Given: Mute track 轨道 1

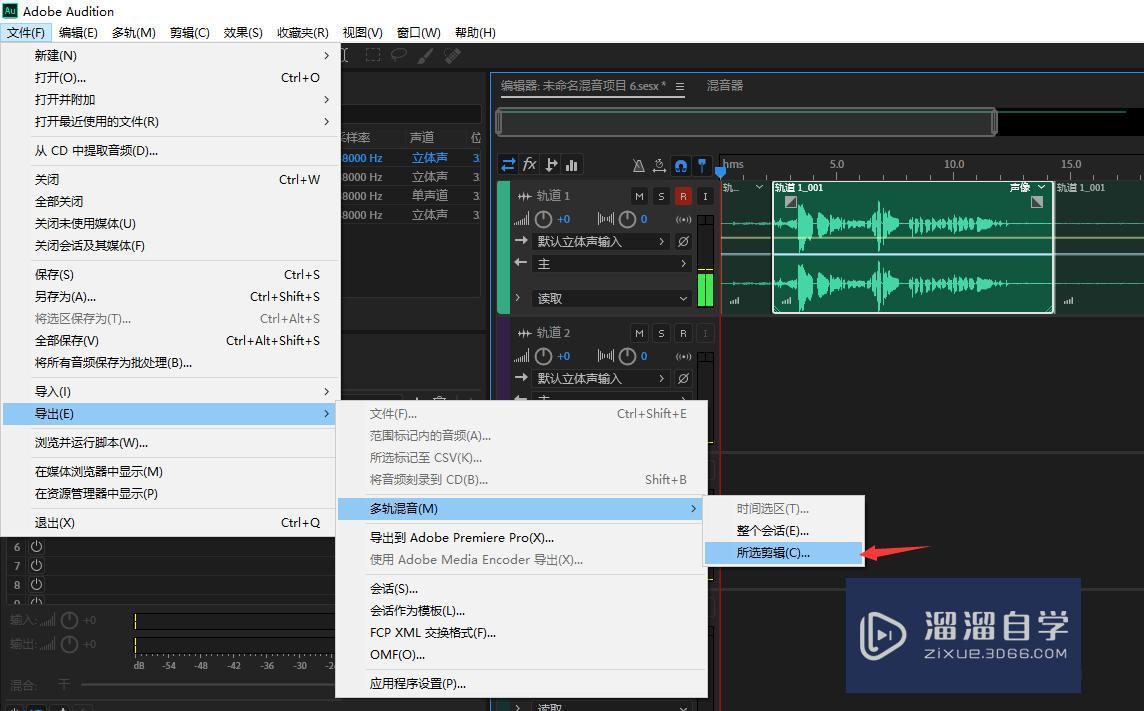Looking at the screenshot, I should click(x=639, y=196).
